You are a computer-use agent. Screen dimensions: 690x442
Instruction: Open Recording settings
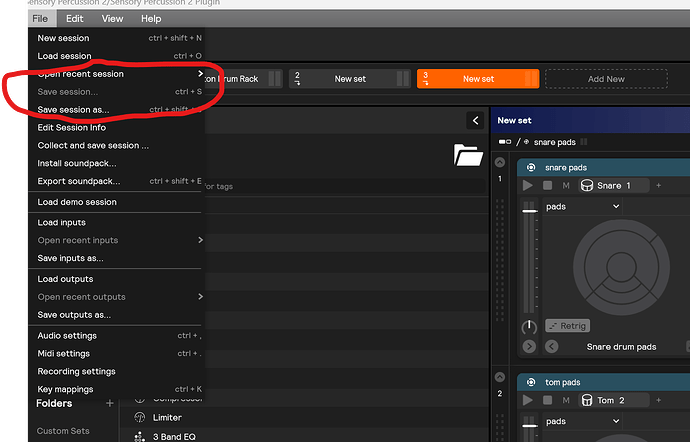(x=117, y=372)
